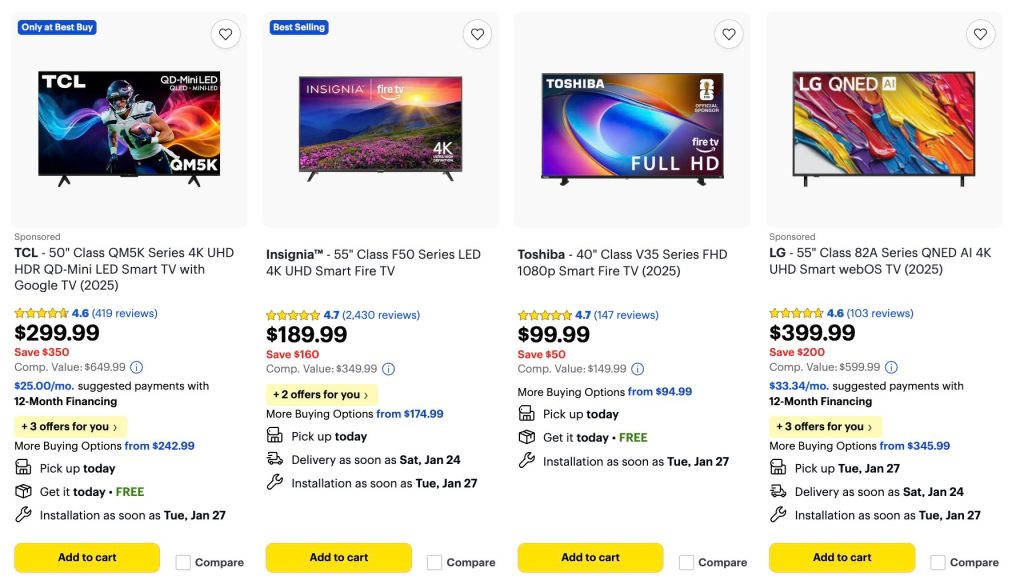The image size is (1024, 584).
Task: Tick Compare checkbox on Toshiba TV
Action: (687, 562)
